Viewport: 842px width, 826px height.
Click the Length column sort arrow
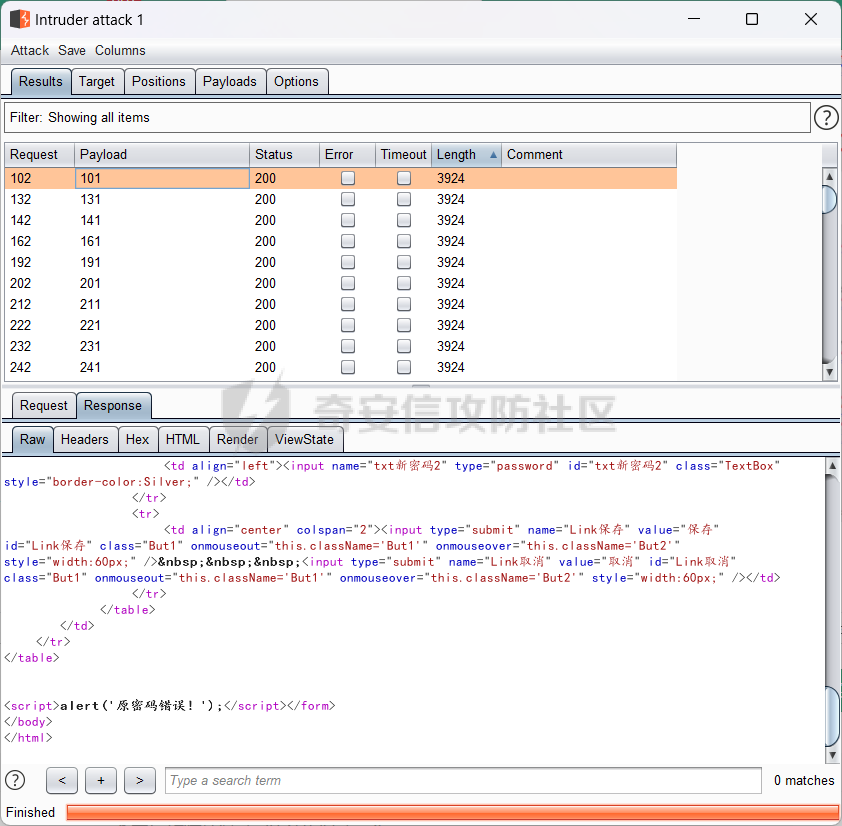pyautogui.click(x=493, y=155)
